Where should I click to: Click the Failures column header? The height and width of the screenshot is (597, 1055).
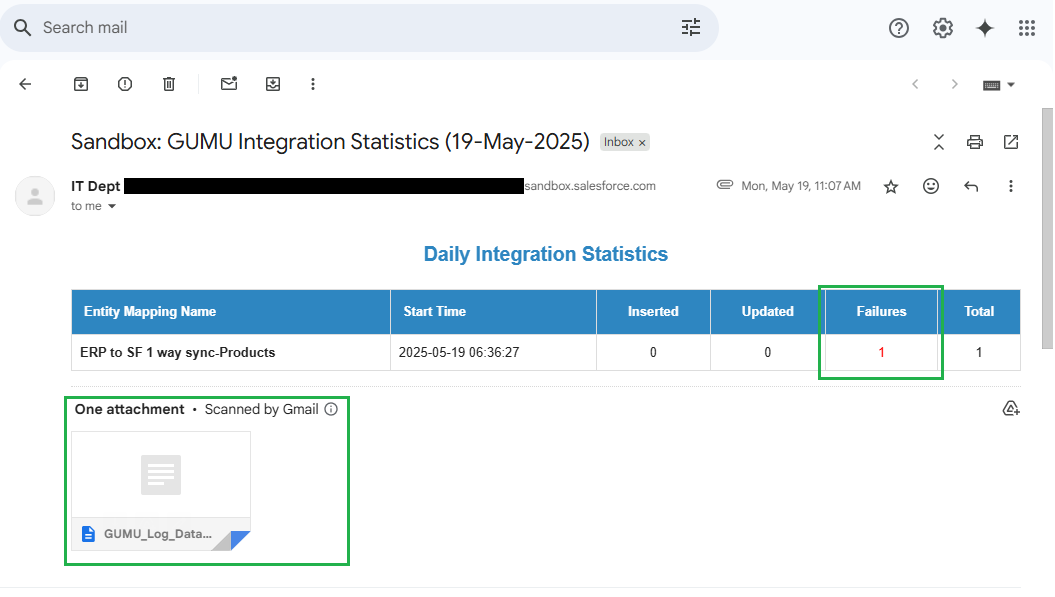click(881, 312)
